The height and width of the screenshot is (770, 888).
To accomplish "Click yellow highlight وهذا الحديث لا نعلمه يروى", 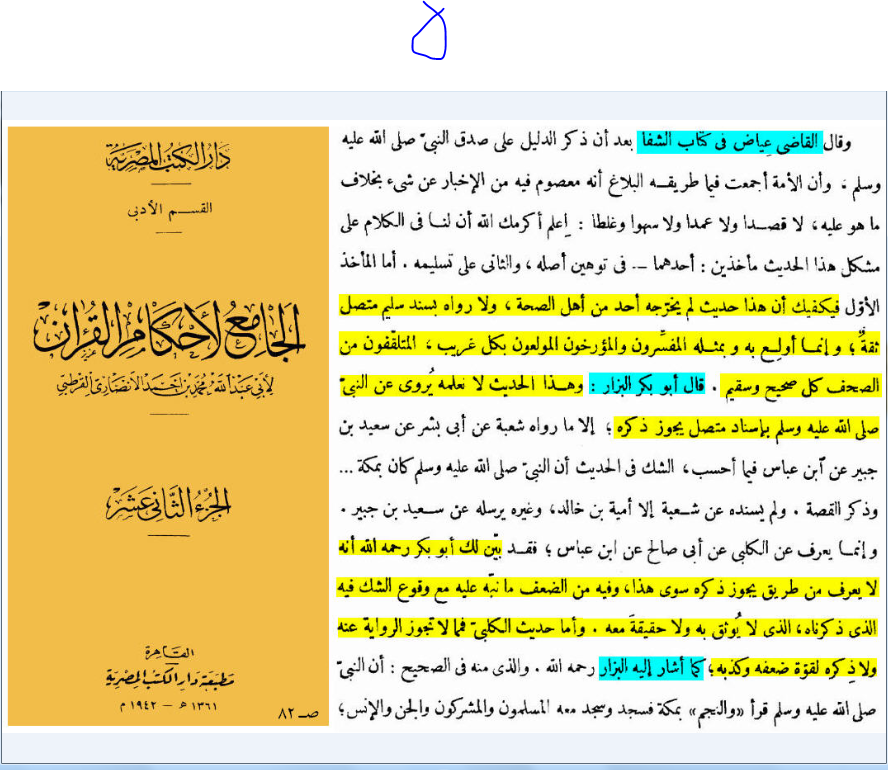I will (461, 386).
